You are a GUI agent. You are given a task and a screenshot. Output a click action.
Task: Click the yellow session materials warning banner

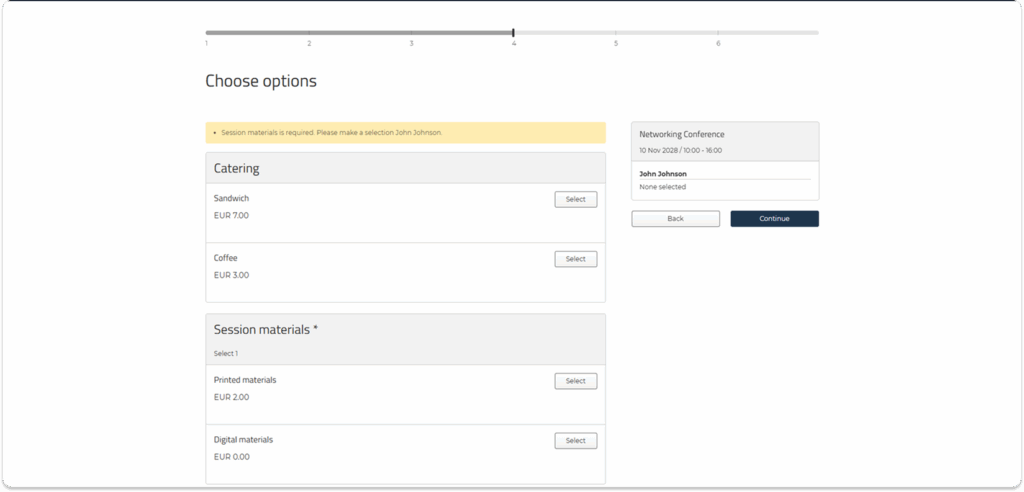tap(405, 132)
